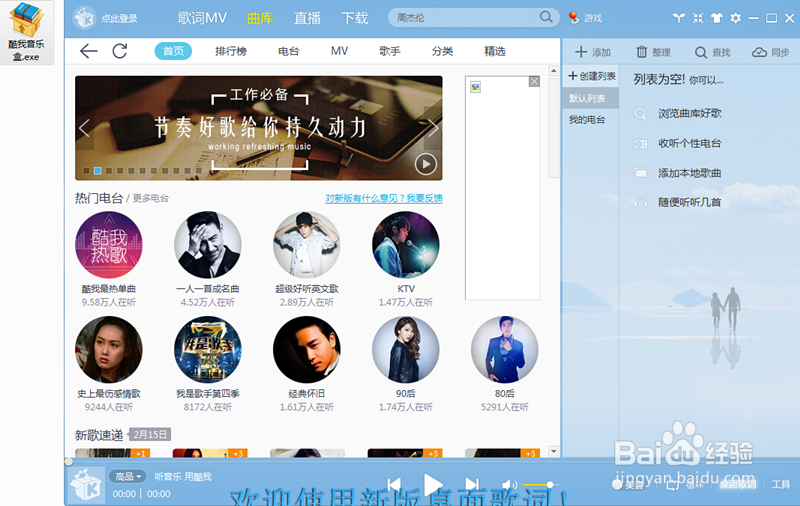Open the 歌手 section

click(x=390, y=51)
